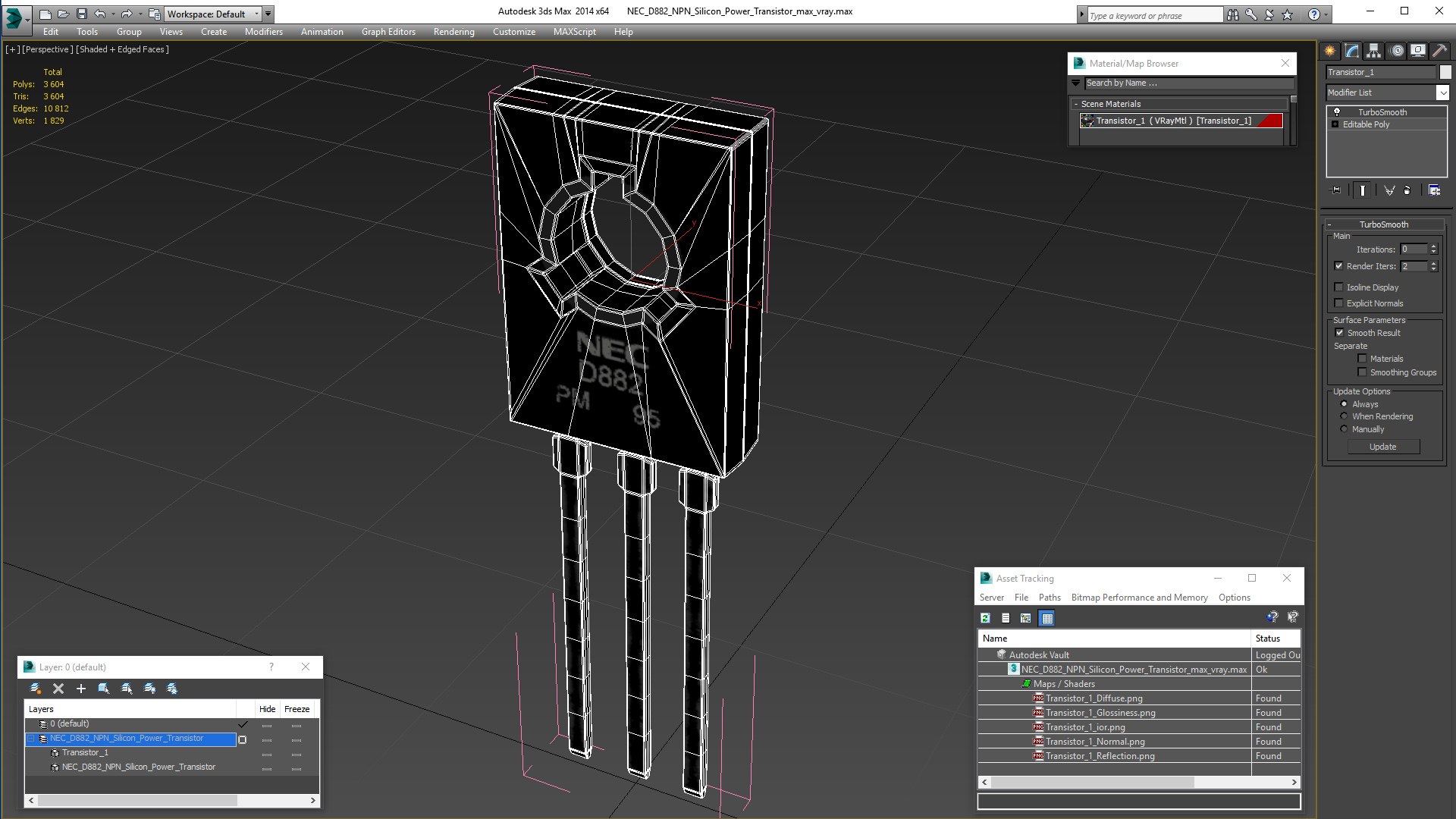
Task: Select the When Rendering update option
Action: click(x=1344, y=416)
